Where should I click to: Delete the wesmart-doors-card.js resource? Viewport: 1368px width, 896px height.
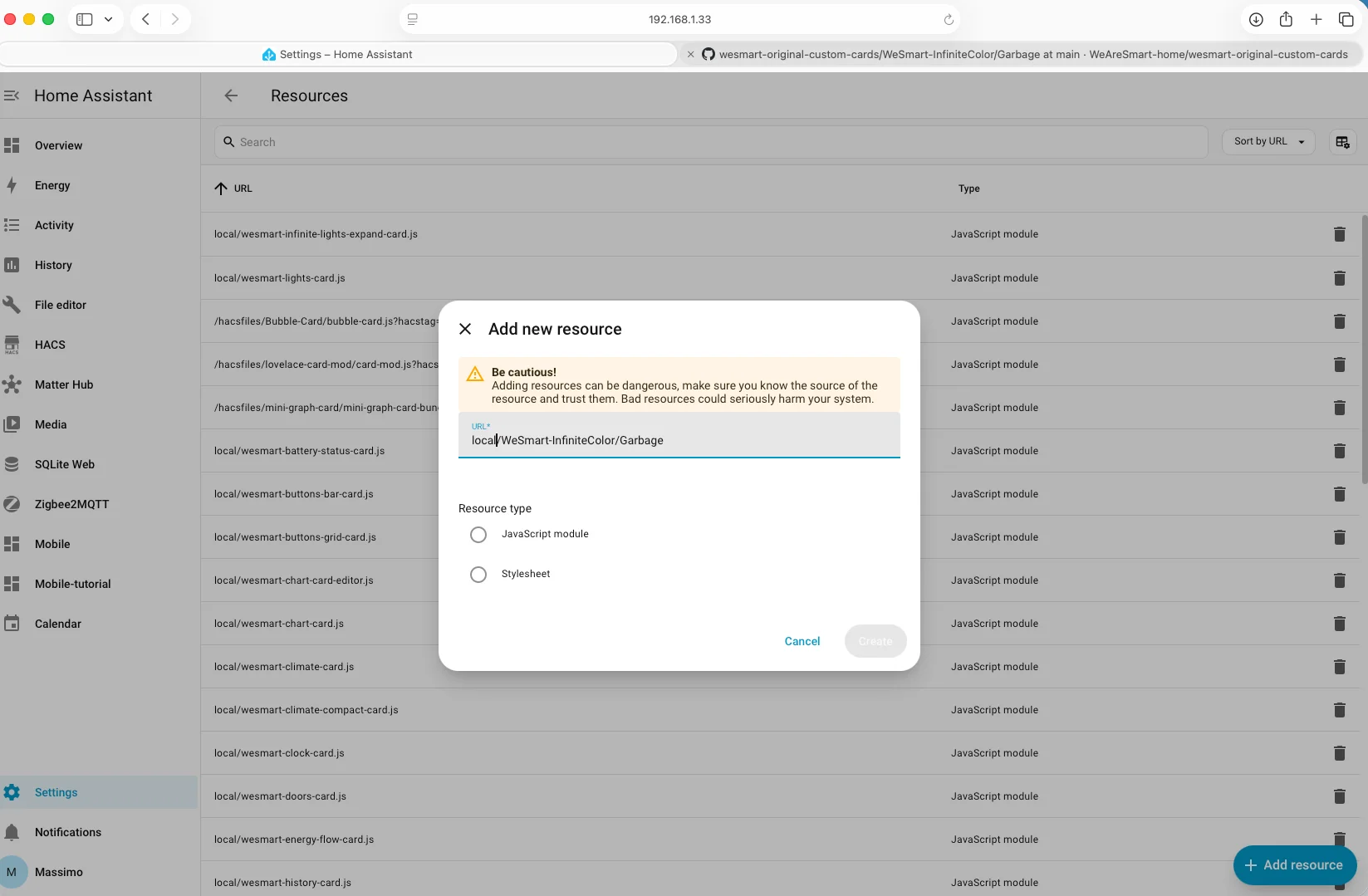tap(1339, 796)
